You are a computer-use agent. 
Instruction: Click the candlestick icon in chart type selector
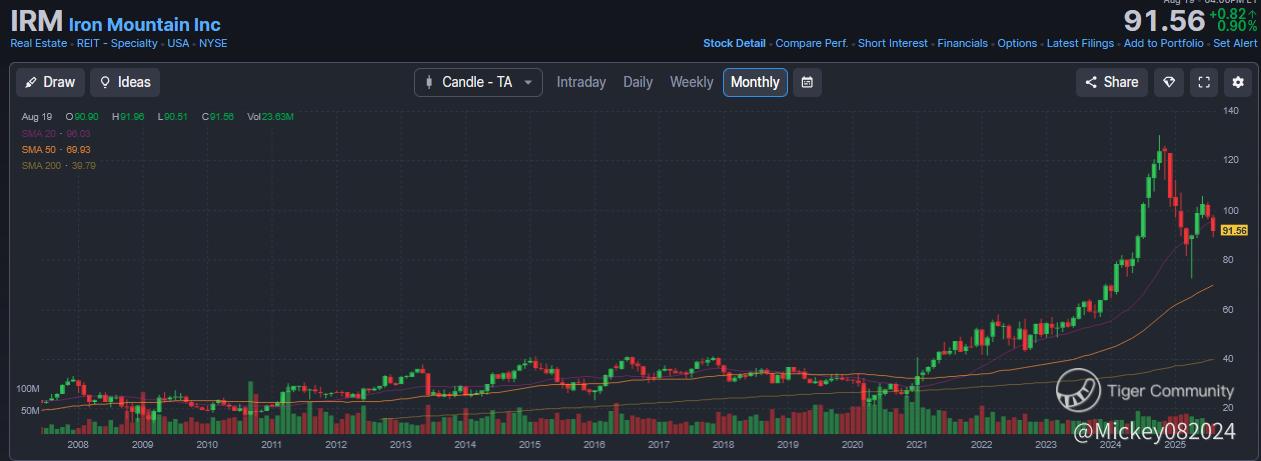(x=429, y=82)
